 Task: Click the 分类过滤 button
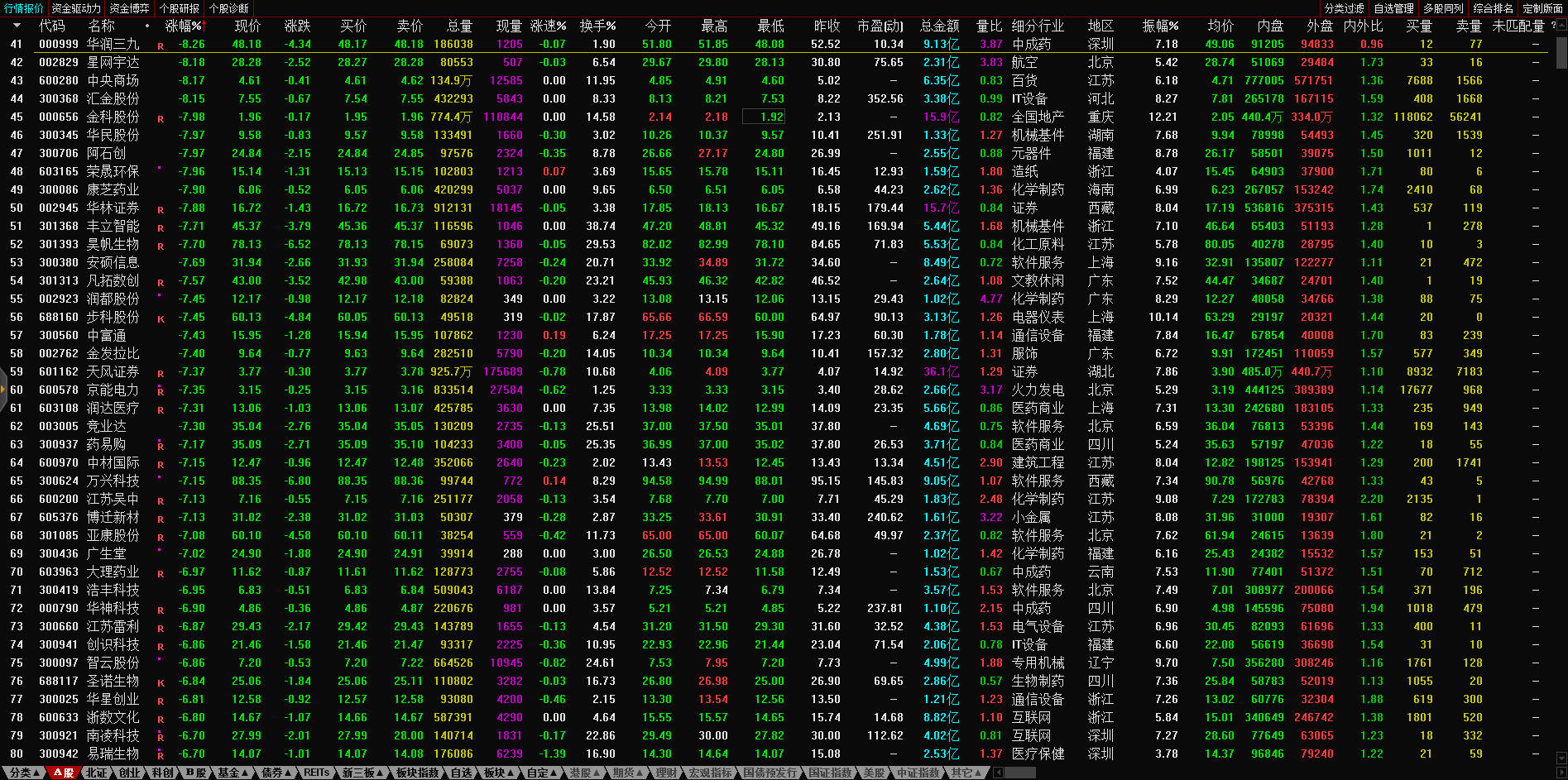pos(1345,8)
